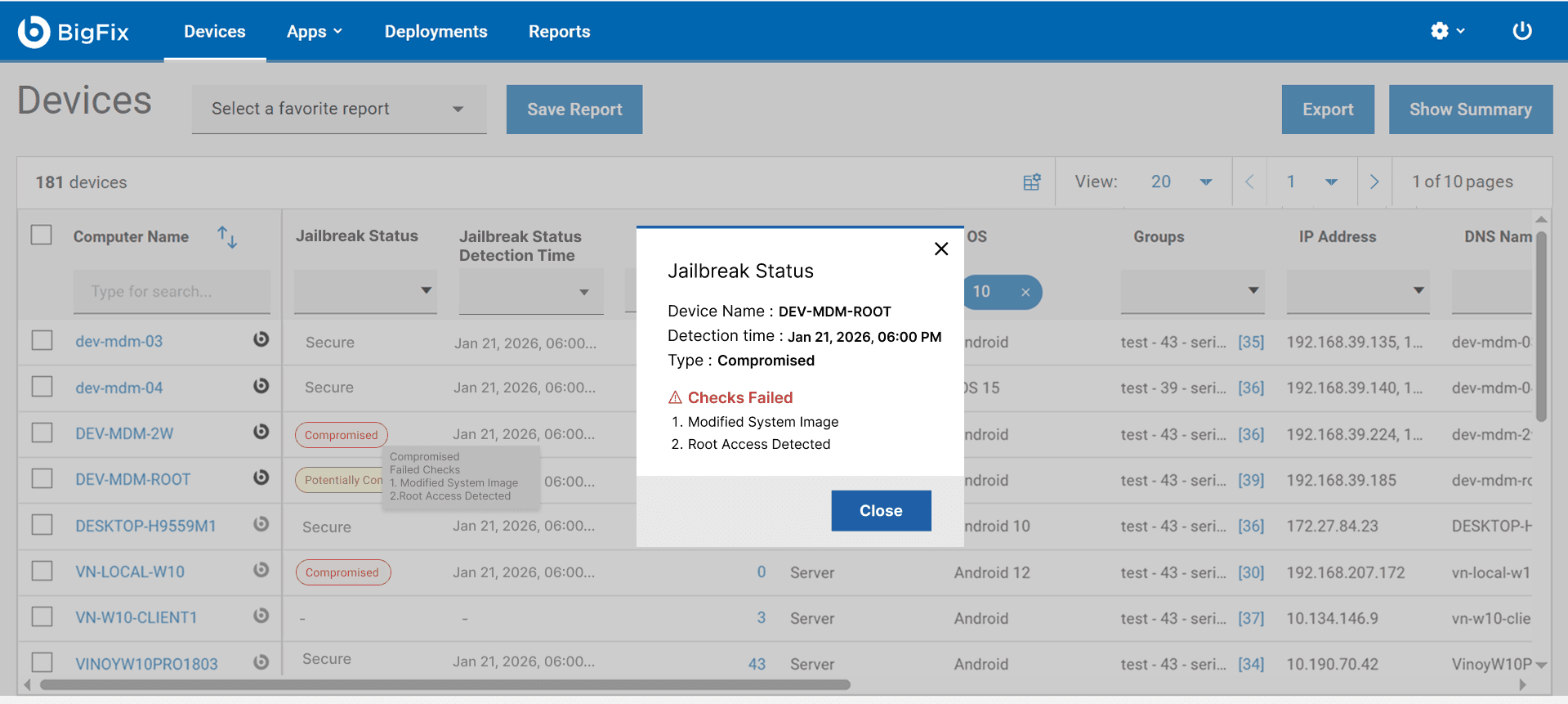Click the Export button
The image size is (1568, 704).
click(x=1328, y=110)
